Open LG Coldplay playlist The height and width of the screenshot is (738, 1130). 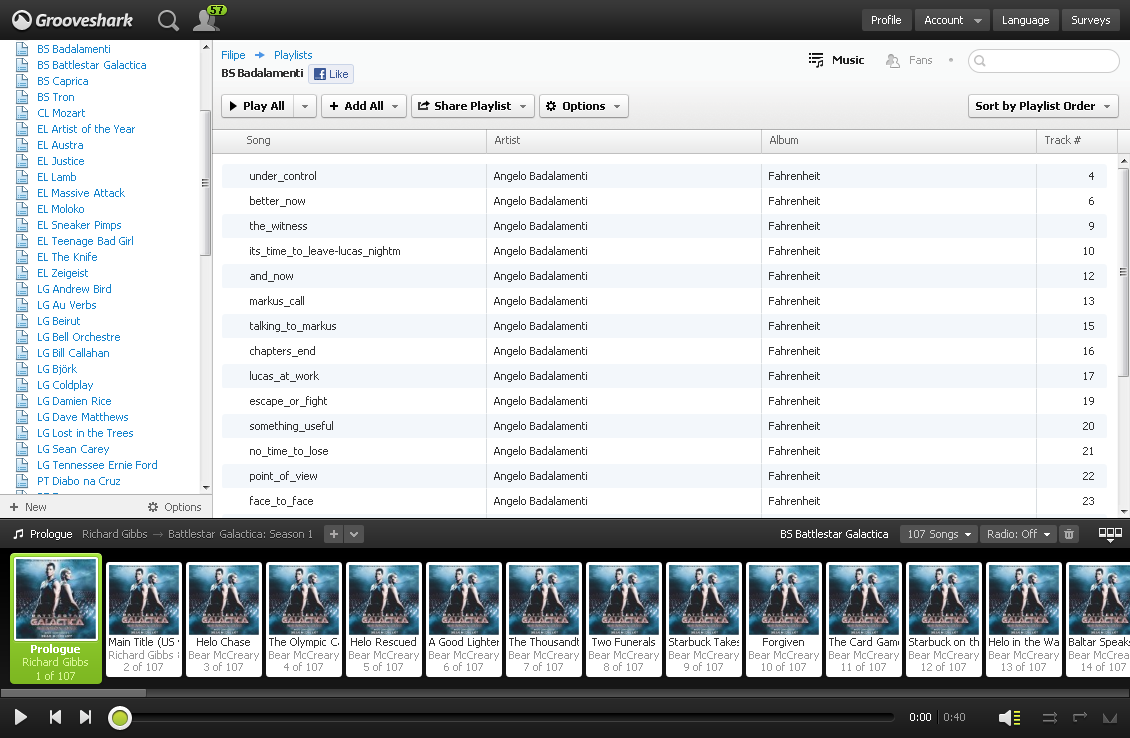click(65, 385)
